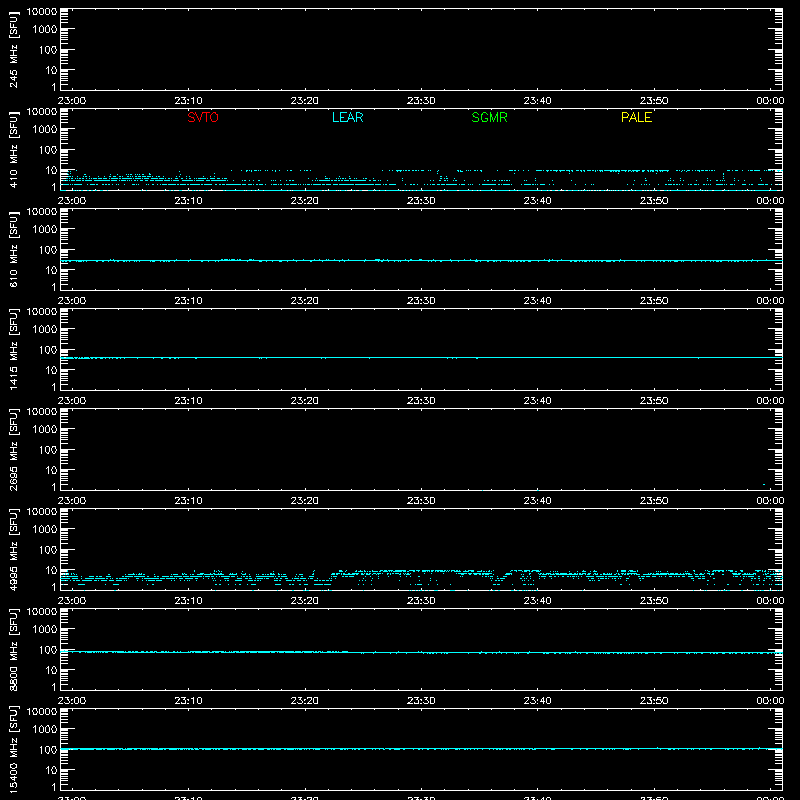Click the flat cyan trace in 610 MHz plot
Screen dimensions: 800x800
421,261
